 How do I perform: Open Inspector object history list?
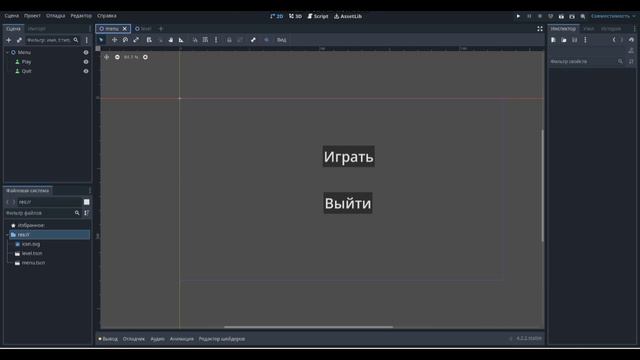pos(631,40)
